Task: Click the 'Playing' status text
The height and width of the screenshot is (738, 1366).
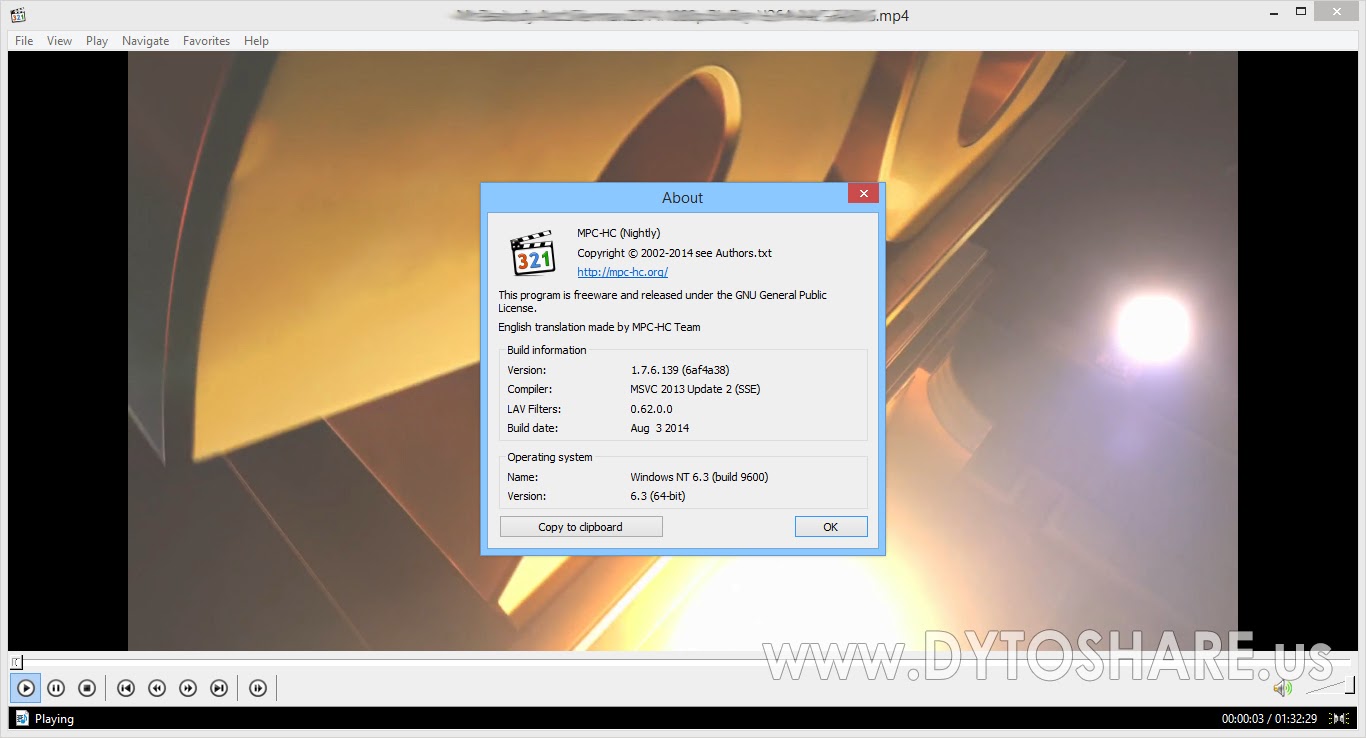Action: (x=54, y=719)
